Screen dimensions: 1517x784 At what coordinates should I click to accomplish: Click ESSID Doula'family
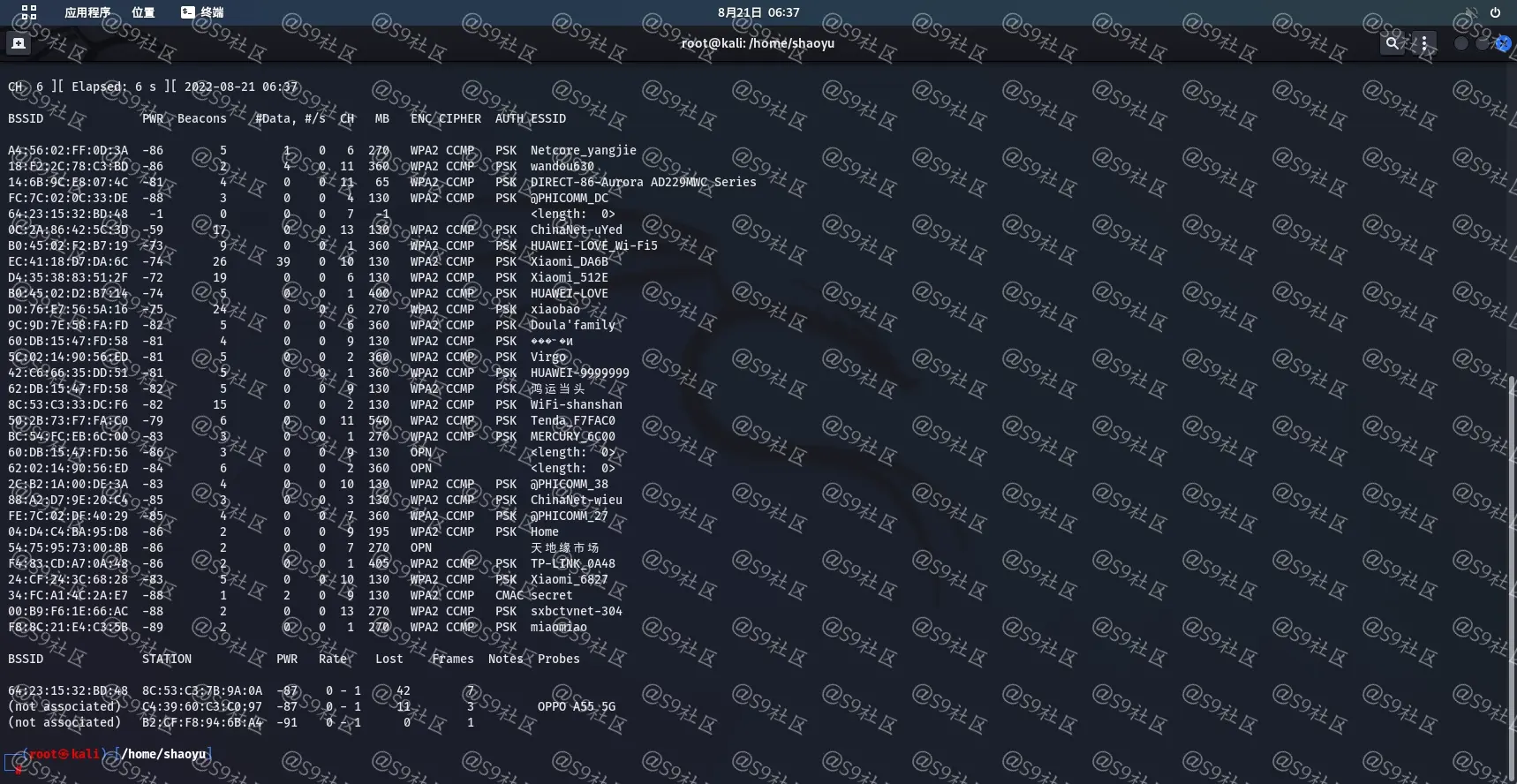pos(572,325)
